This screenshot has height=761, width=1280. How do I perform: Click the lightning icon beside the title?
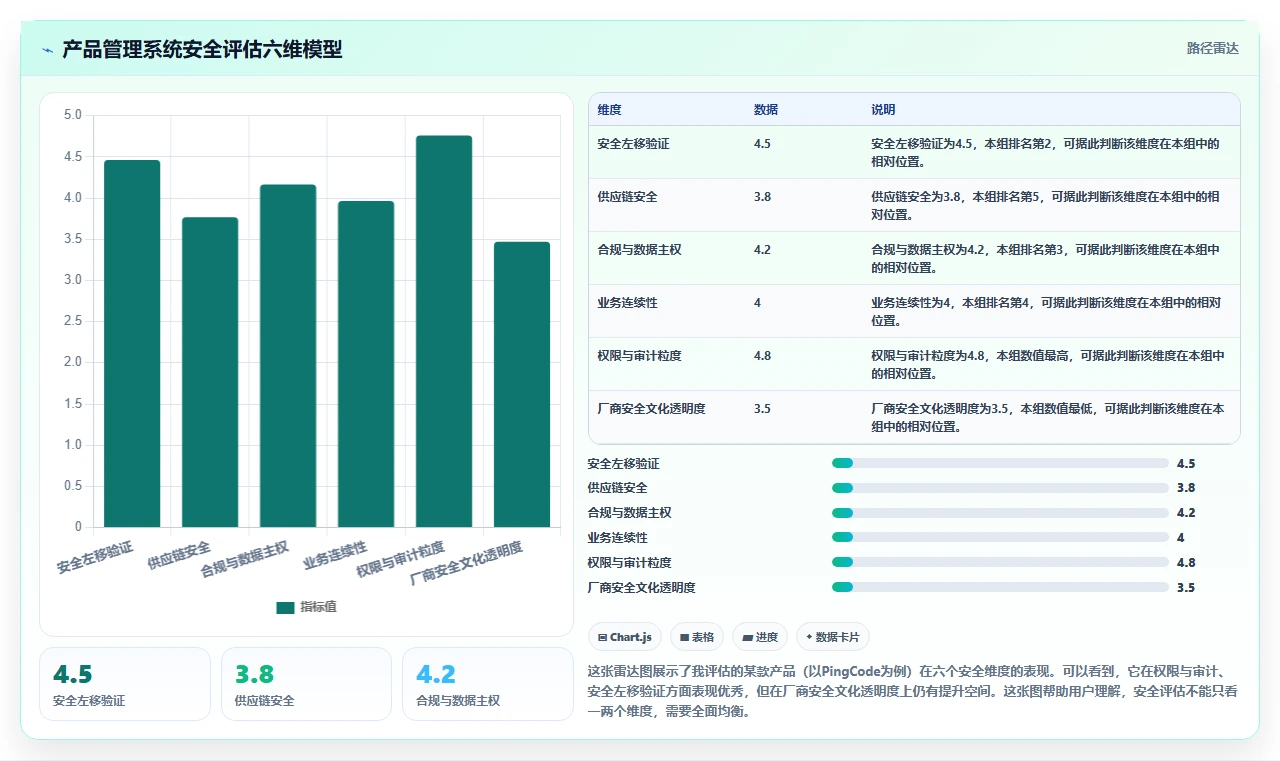click(47, 50)
